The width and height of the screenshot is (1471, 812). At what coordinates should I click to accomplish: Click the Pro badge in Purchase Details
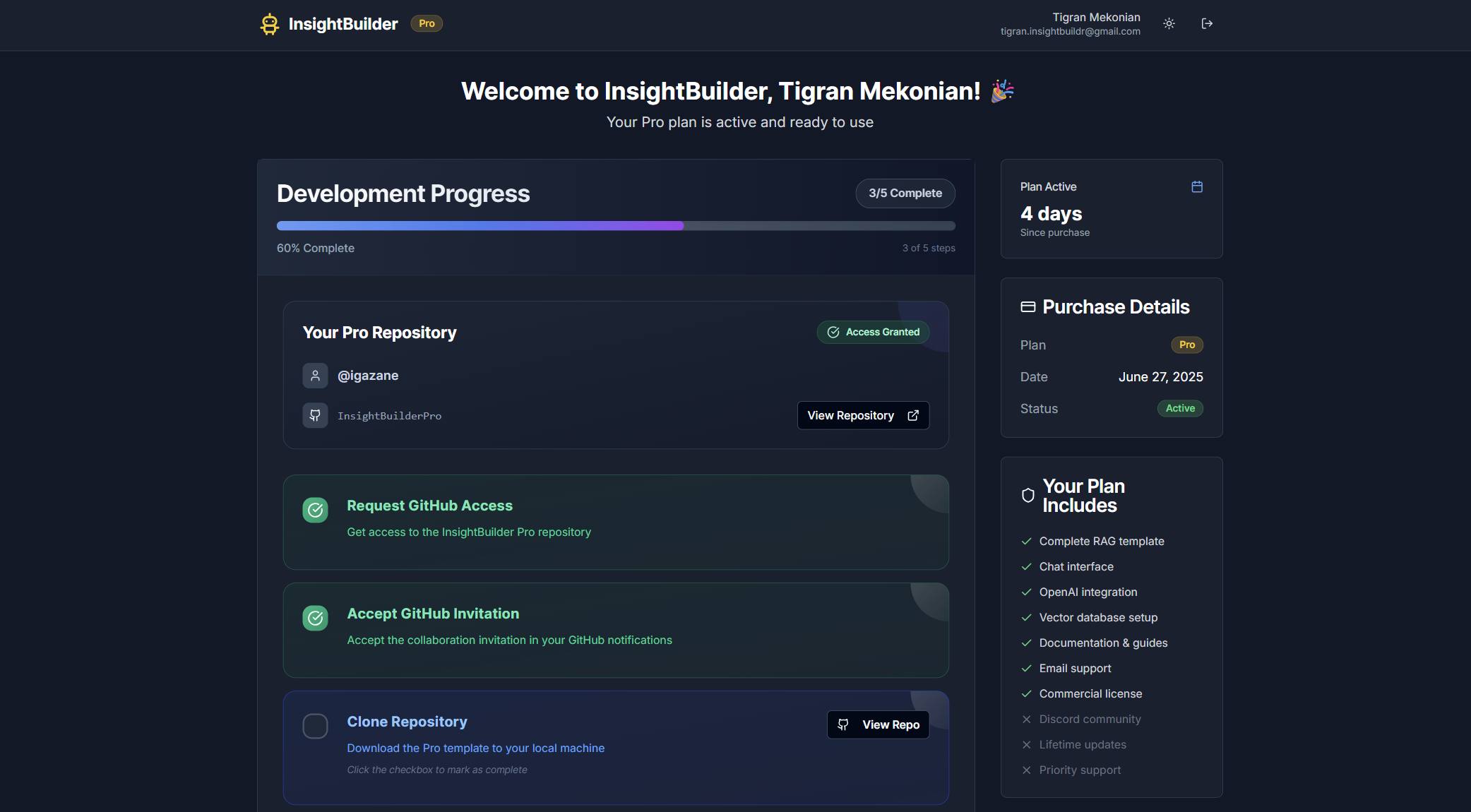click(1186, 345)
